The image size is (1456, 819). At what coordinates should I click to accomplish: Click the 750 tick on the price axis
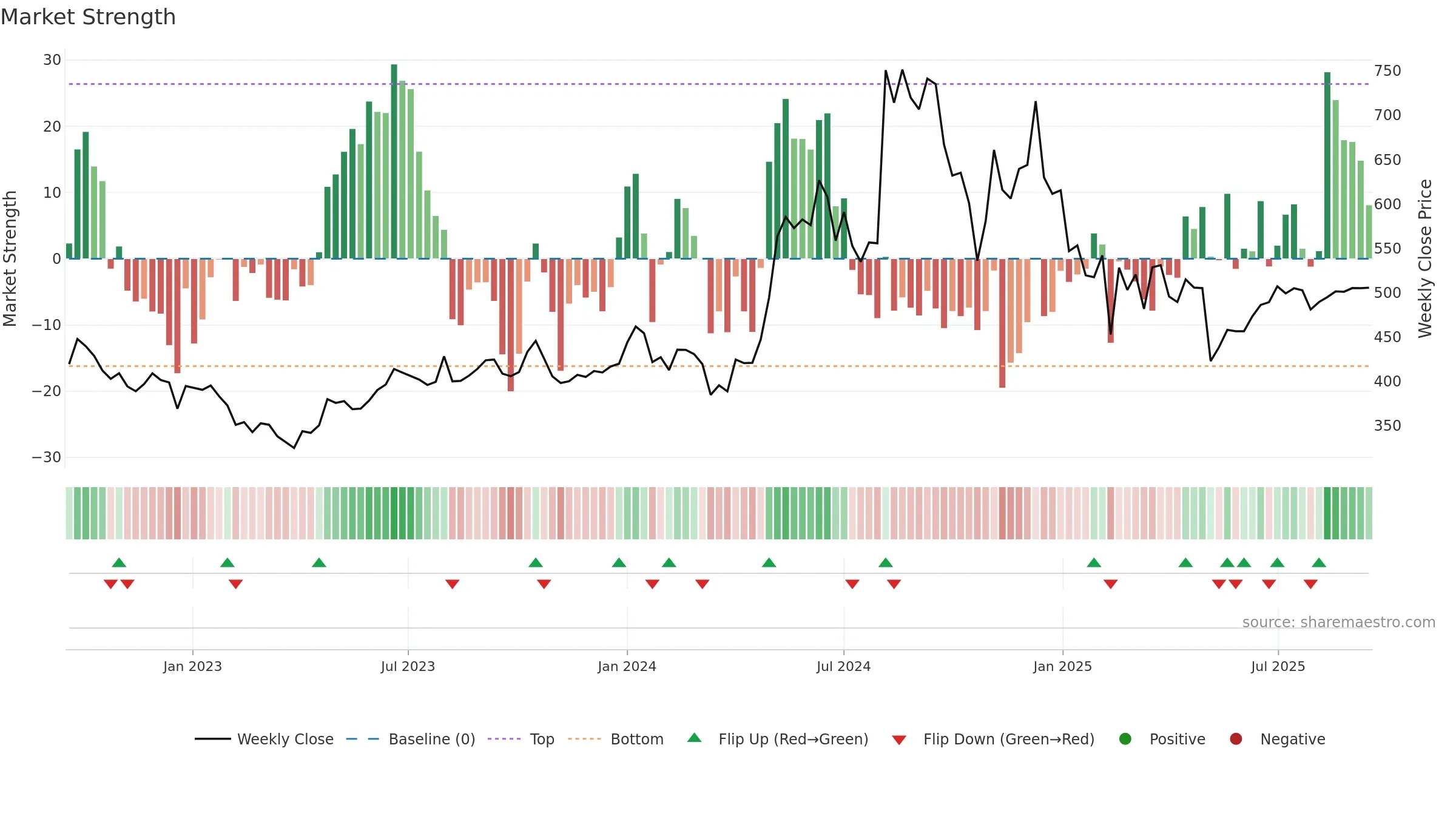tap(1387, 71)
